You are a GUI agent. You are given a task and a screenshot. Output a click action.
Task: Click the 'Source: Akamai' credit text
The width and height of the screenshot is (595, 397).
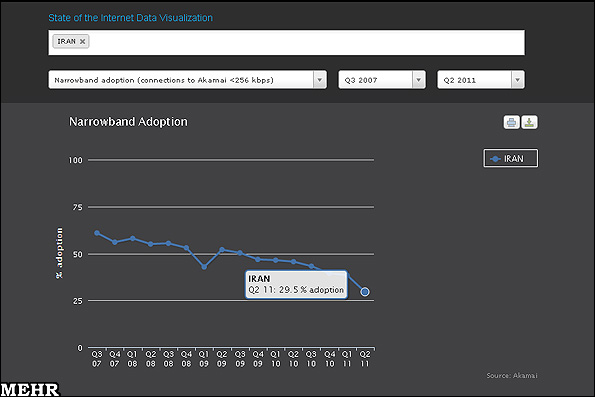512,375
